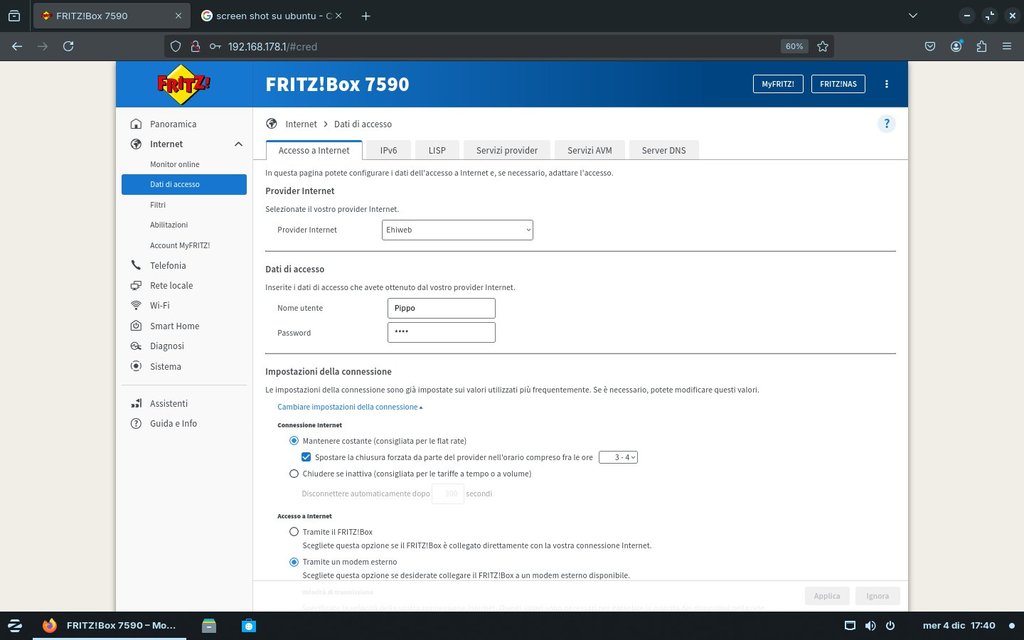This screenshot has width=1024, height=640.
Task: Open Monitor online in sidebar
Action: (x=174, y=165)
